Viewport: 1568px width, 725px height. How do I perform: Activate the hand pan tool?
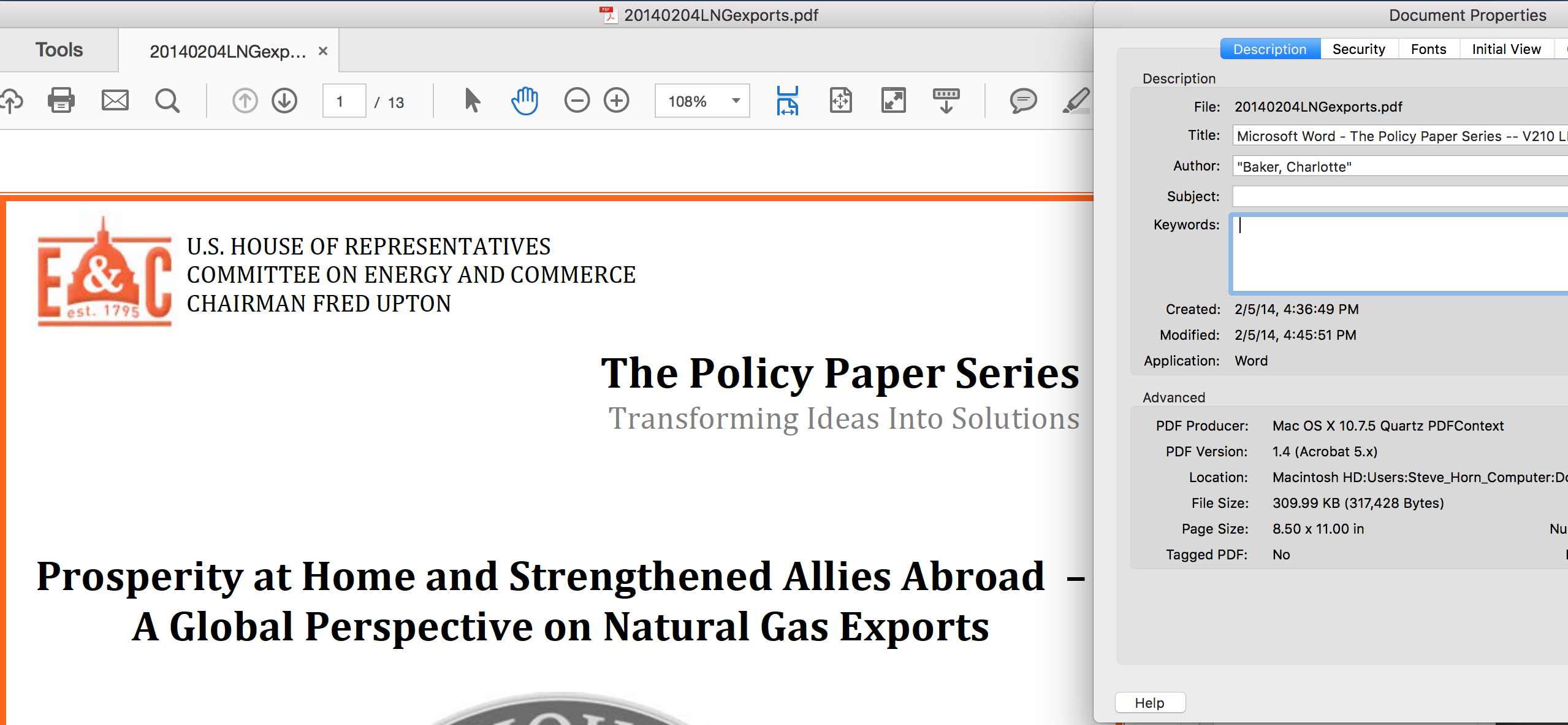525,101
